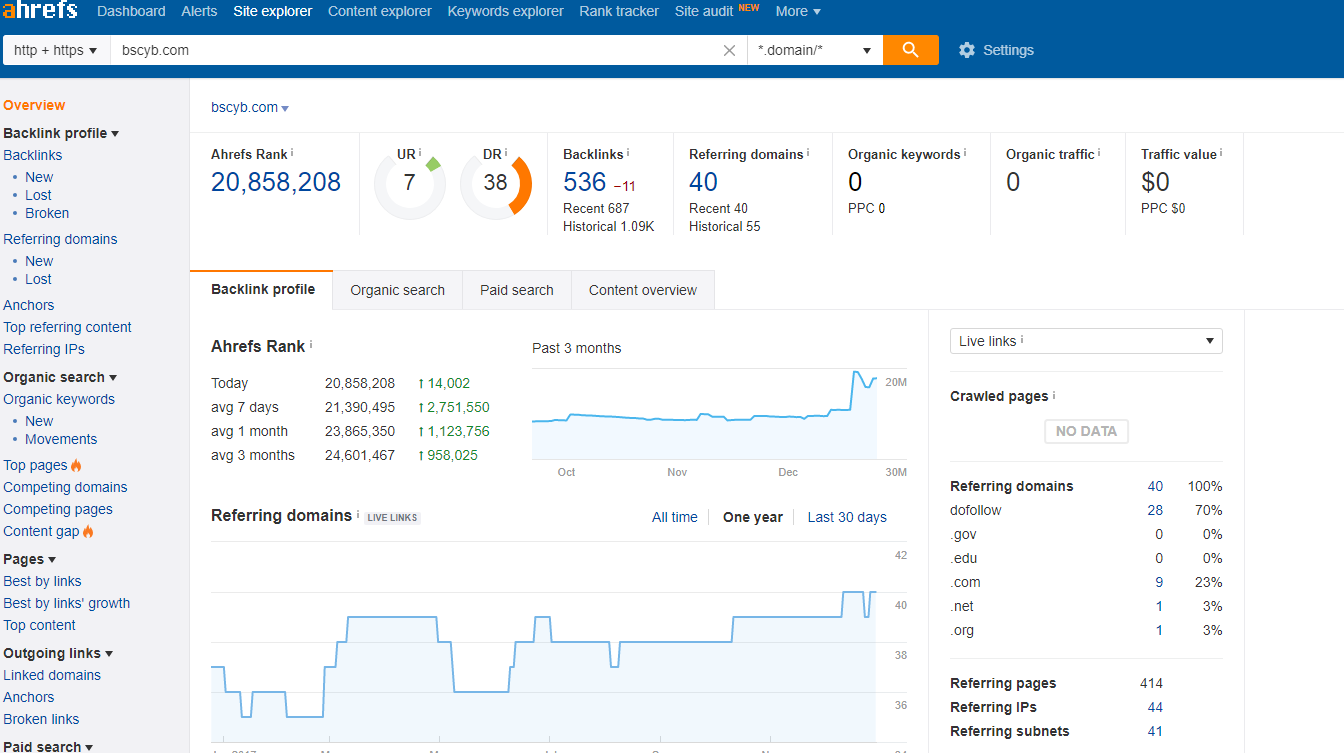This screenshot has height=753, width=1344.
Task: Open Anchors under Backlink profile
Action: [29, 305]
